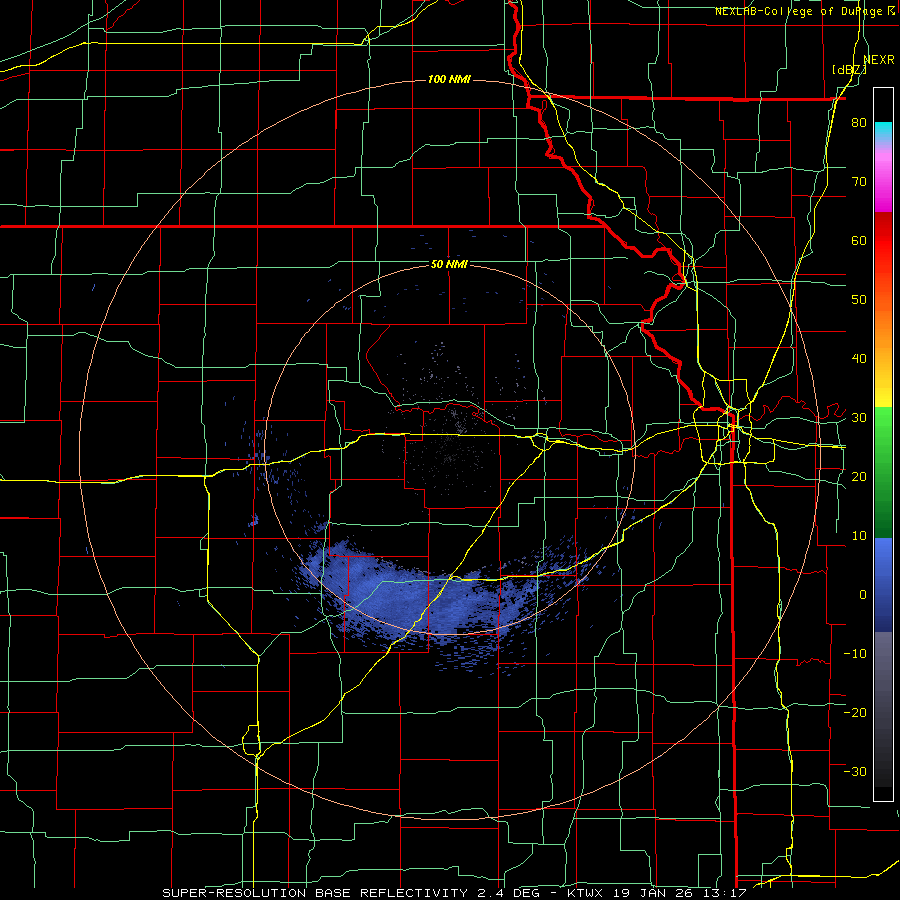Click the 50 NMI range ring label
This screenshot has height=900, width=900.
point(449,264)
